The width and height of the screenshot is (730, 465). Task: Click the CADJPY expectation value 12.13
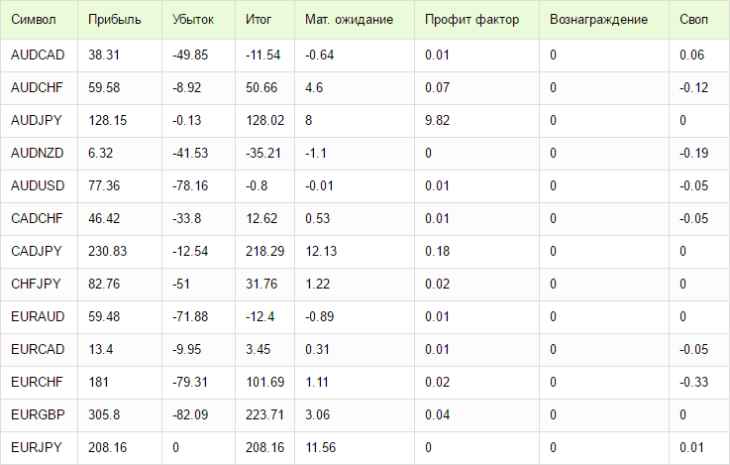click(321, 251)
